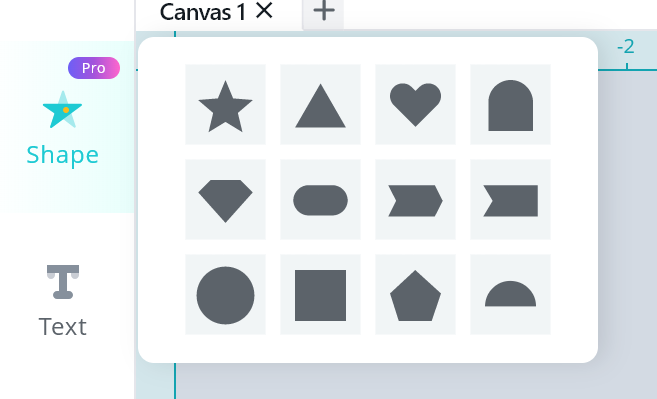Screen dimensions: 657x399
Task: Close the Canvas 1 tab
Action: [264, 10]
